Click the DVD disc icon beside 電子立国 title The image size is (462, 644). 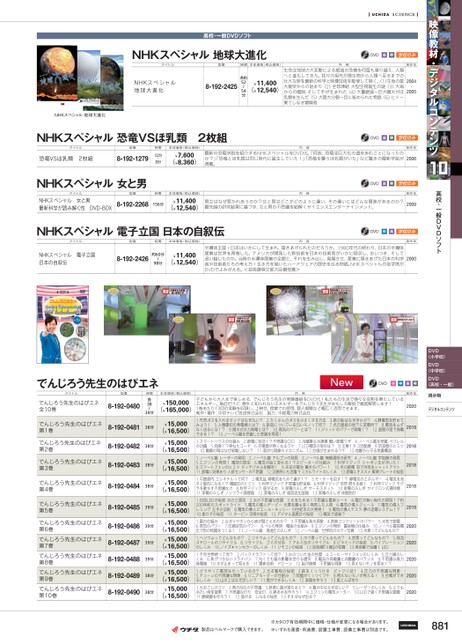[x=365, y=231]
